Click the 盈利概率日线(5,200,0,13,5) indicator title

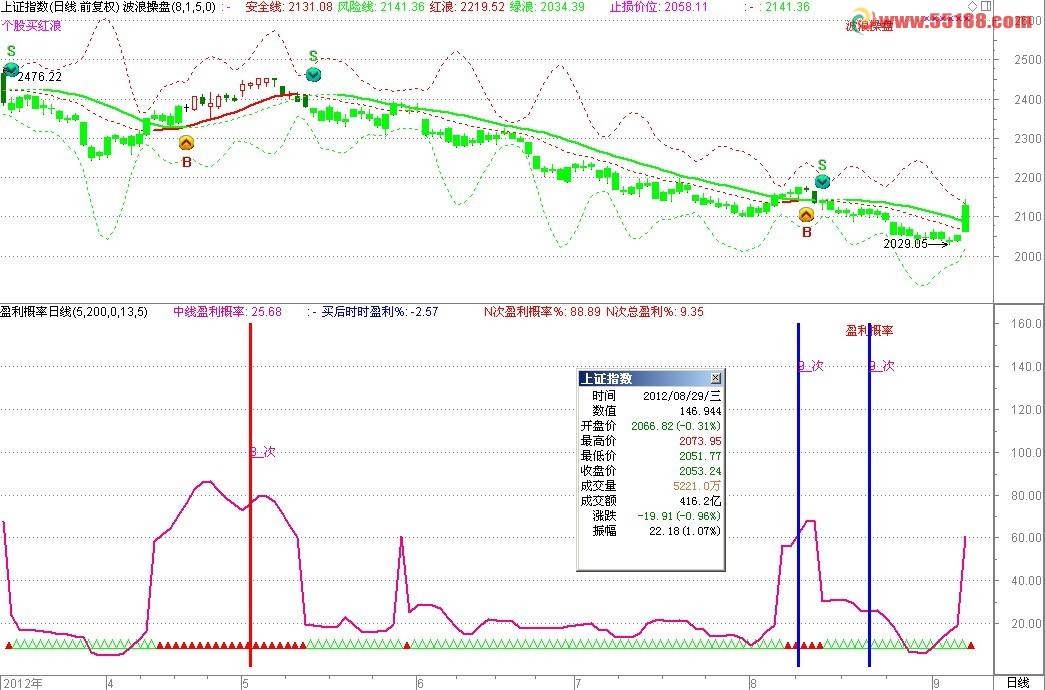(74, 311)
